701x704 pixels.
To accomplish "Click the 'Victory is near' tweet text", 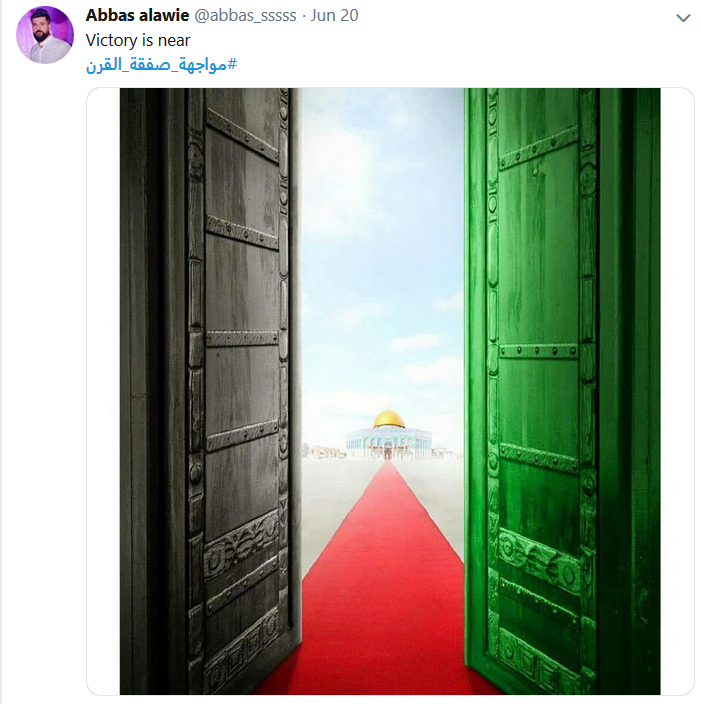I will (x=138, y=40).
